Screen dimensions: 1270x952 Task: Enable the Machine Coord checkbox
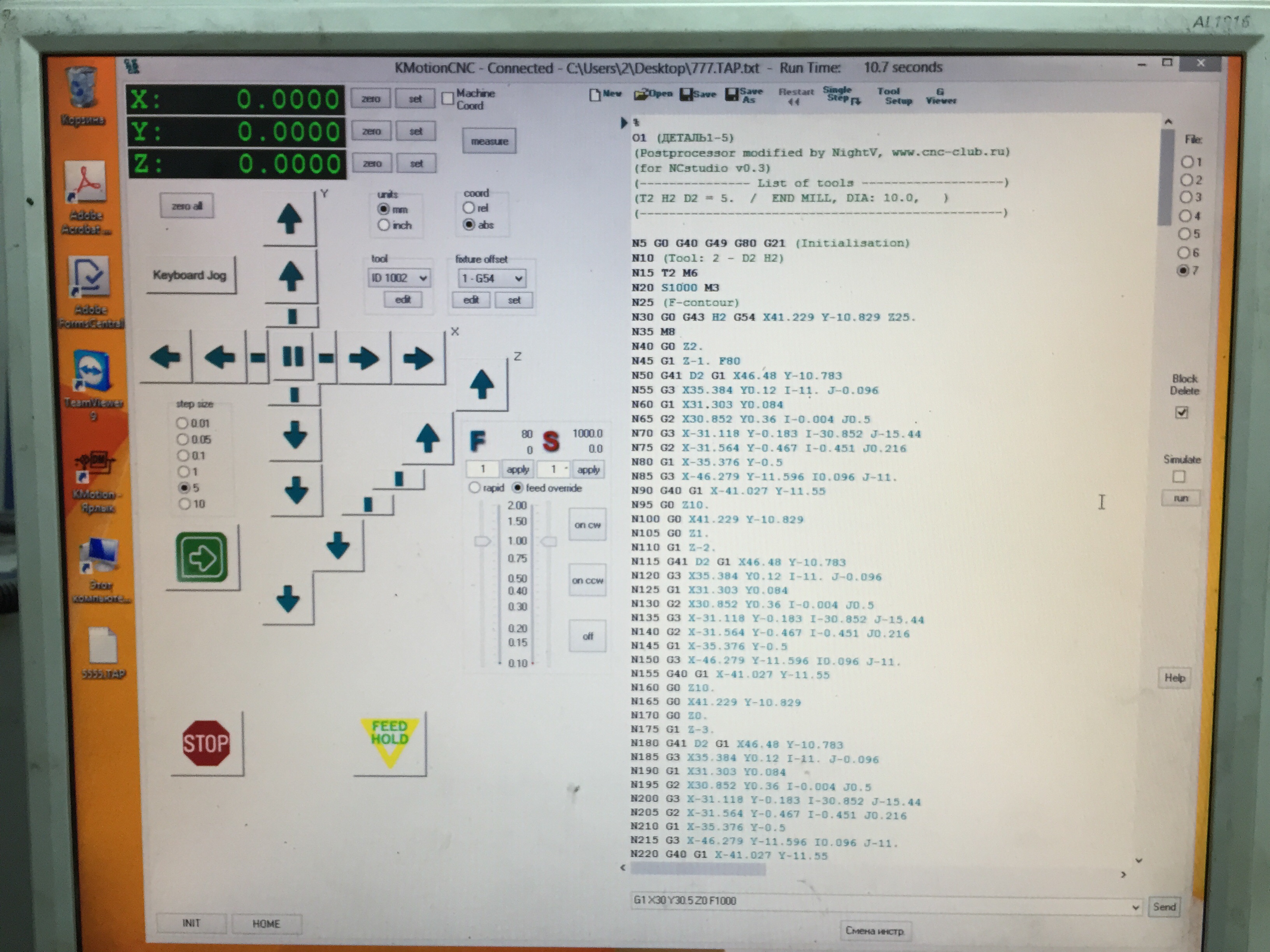point(448,99)
